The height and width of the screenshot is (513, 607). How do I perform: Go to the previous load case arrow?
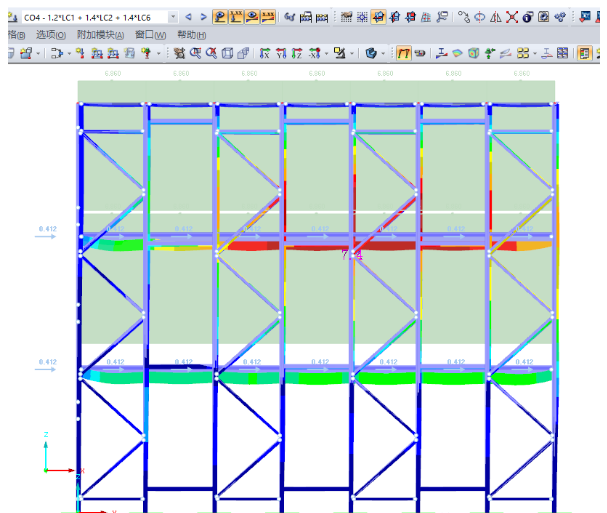click(x=189, y=17)
